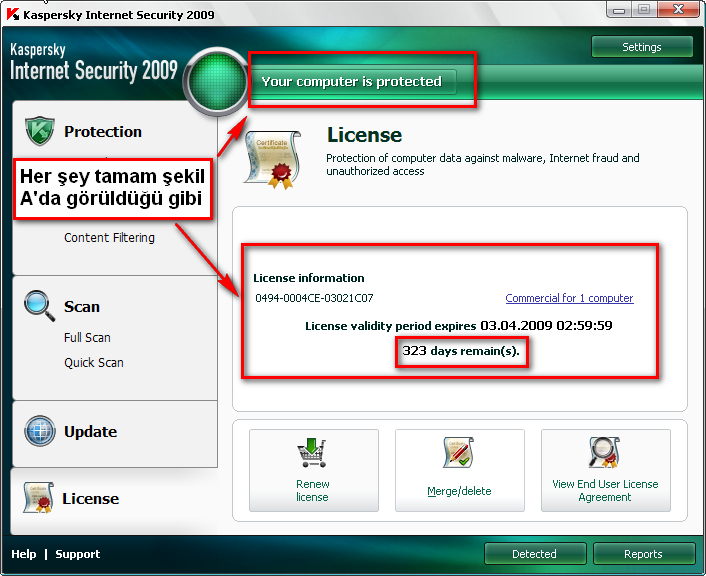
Task: Click expiry date 03.04.2009 02:59:59
Action: click(x=546, y=326)
